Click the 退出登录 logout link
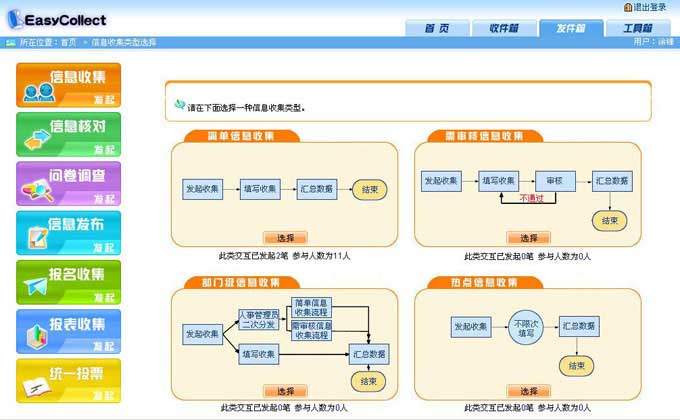The image size is (680, 420). coord(645,7)
